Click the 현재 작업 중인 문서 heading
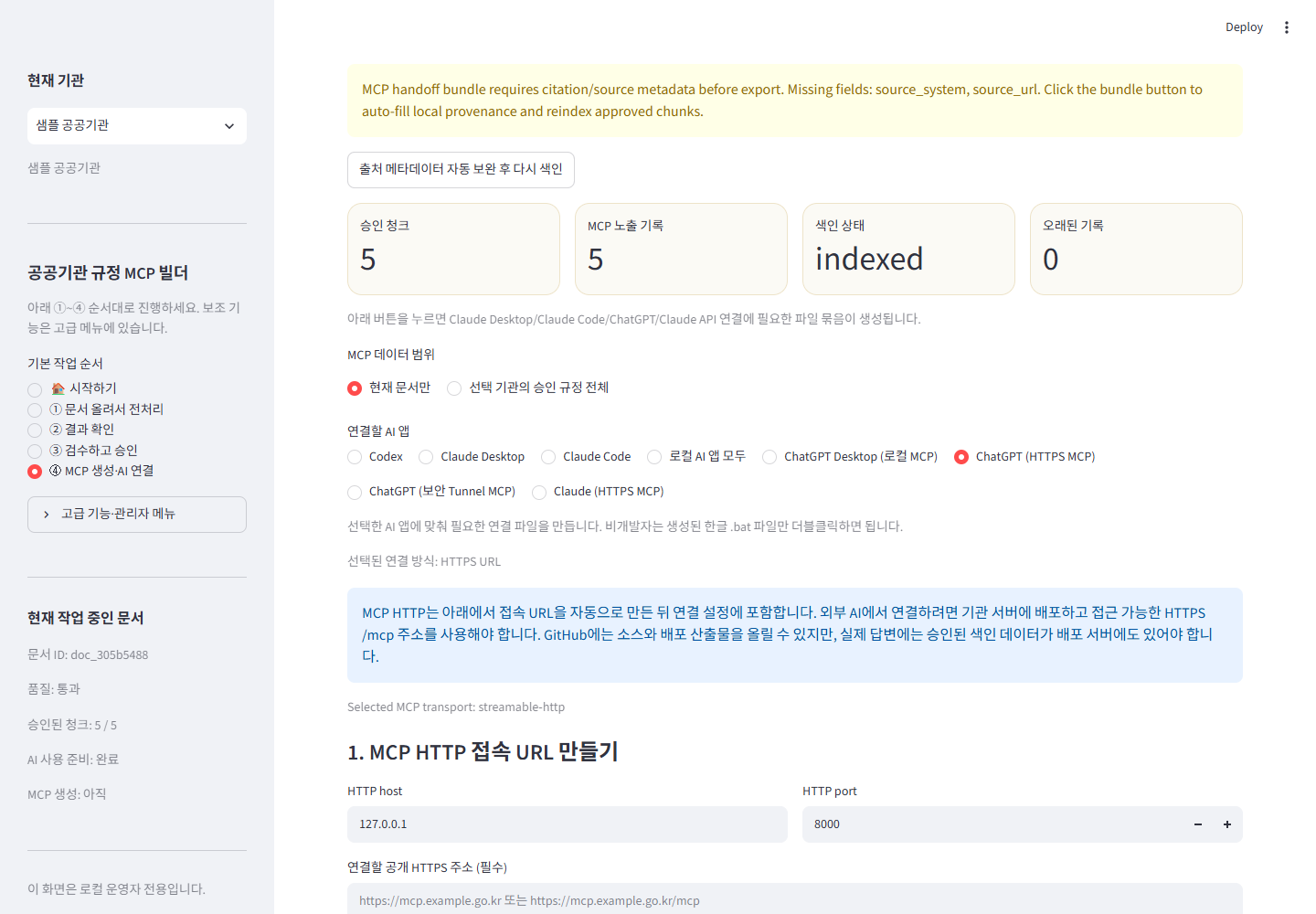Image resolution: width=1316 pixels, height=914 pixels. 86,619
